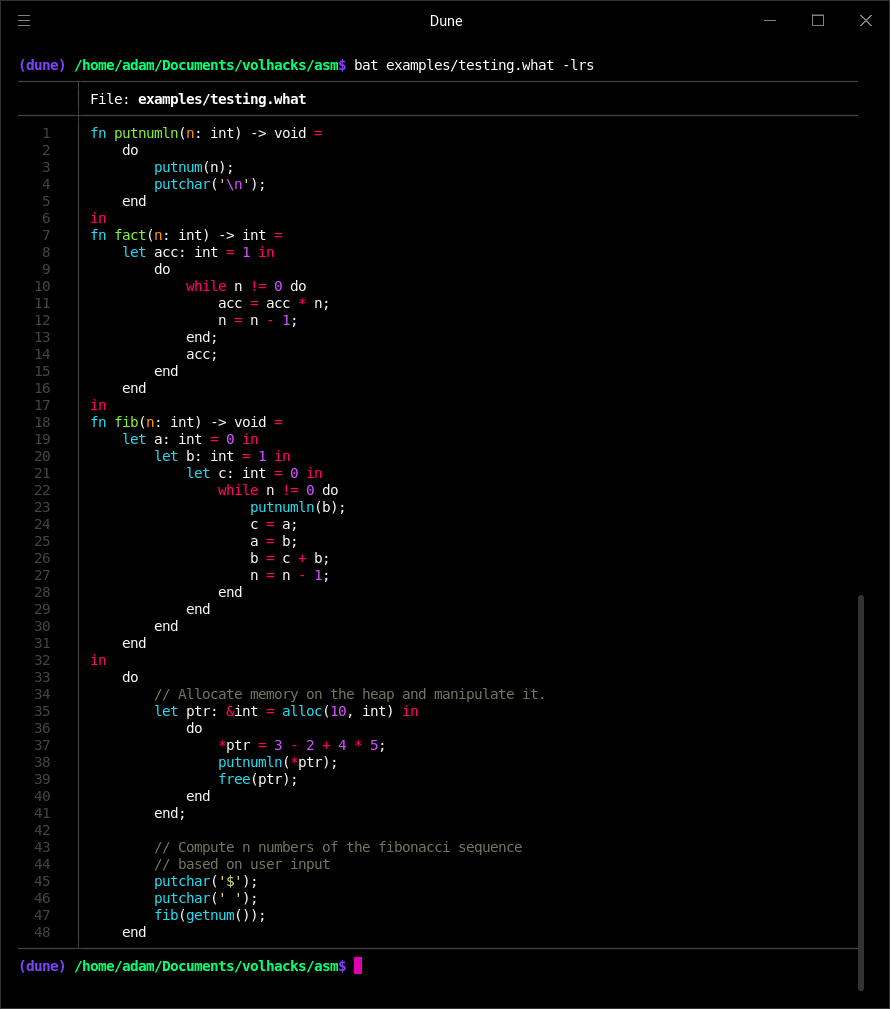
Task: Click 'putnumln(b);' on line 23
Action: 298,507
